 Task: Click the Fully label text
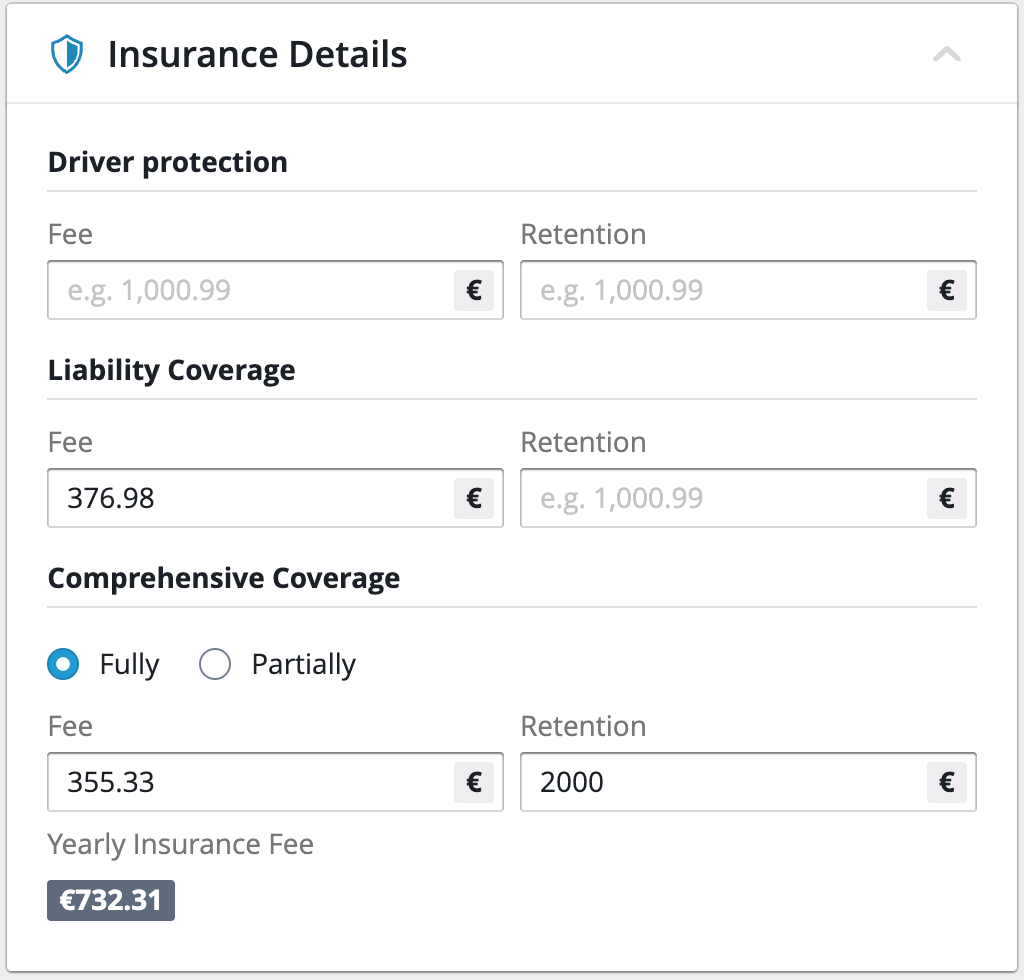(x=129, y=665)
